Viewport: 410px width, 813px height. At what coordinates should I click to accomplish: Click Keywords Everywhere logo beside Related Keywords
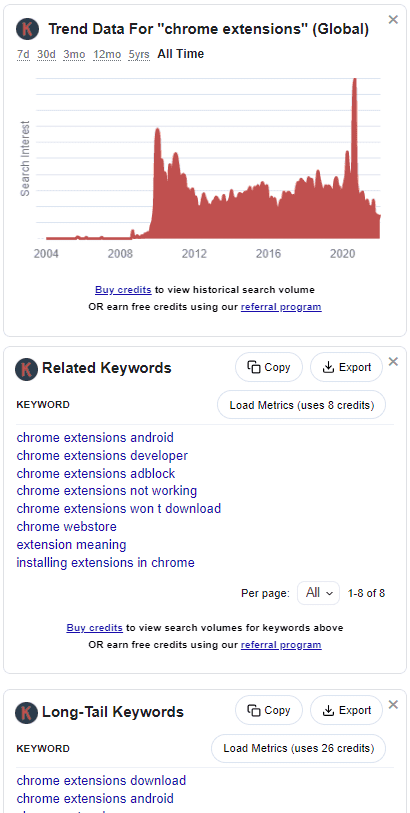tap(26, 369)
